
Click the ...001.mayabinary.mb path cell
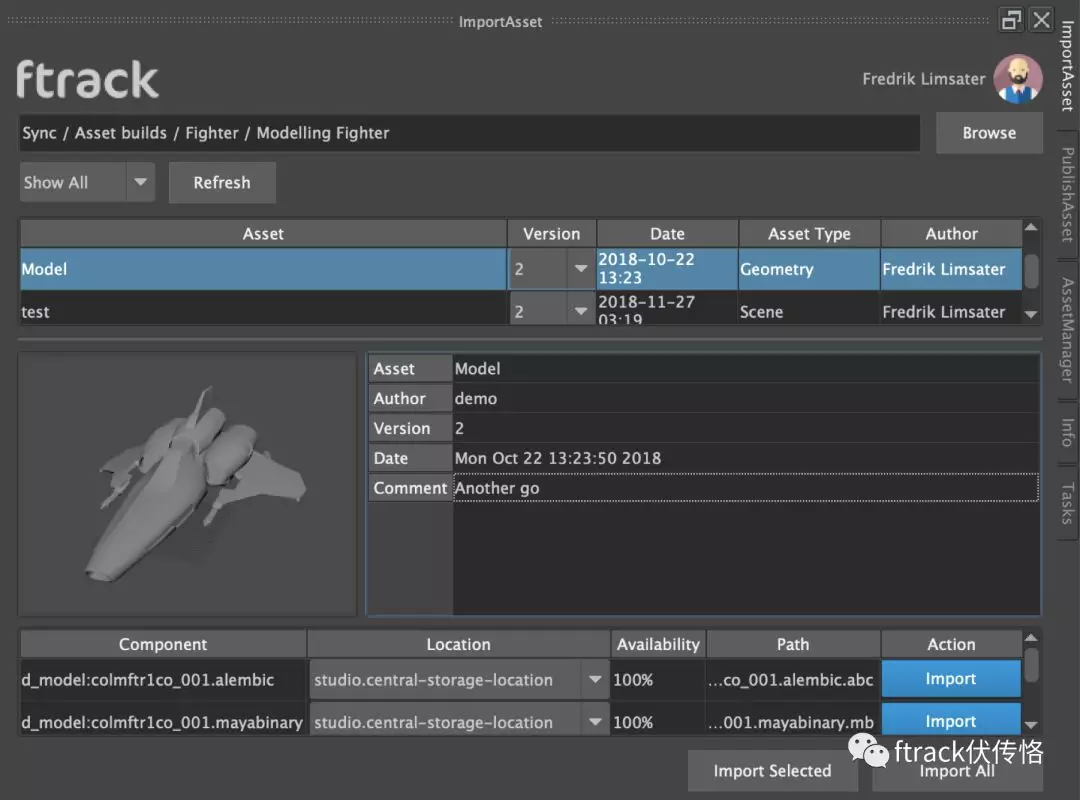tap(792, 721)
